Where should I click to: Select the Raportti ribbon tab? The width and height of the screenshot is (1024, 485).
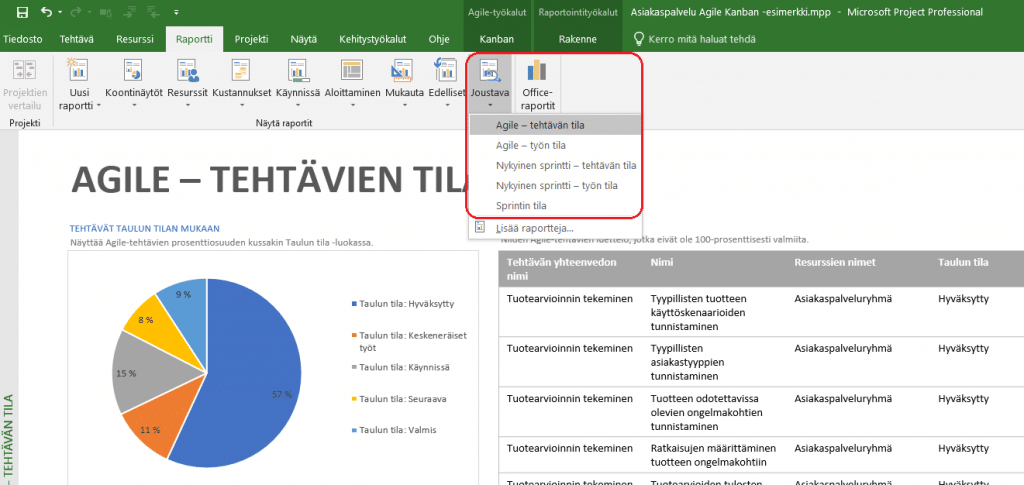click(x=194, y=39)
